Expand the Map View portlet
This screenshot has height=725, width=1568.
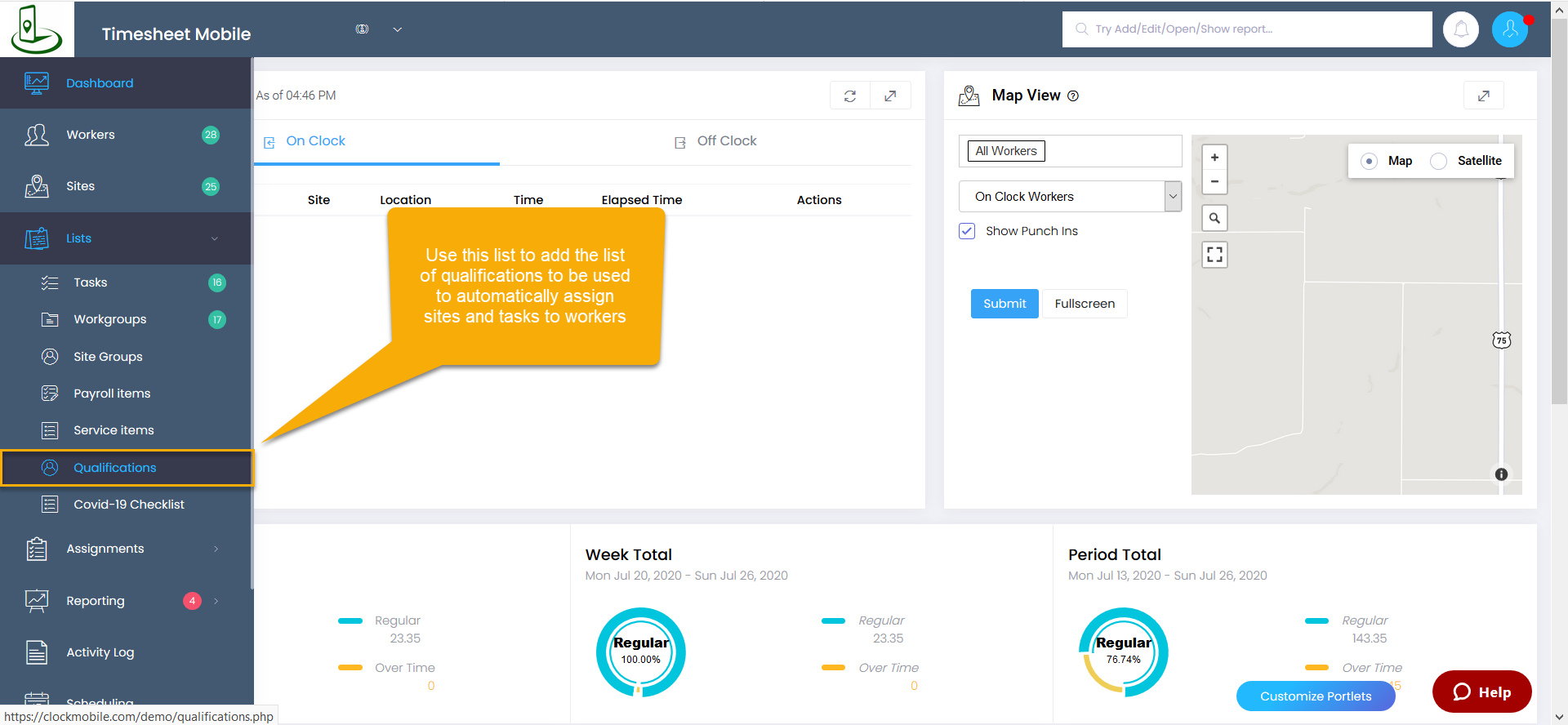(x=1484, y=96)
